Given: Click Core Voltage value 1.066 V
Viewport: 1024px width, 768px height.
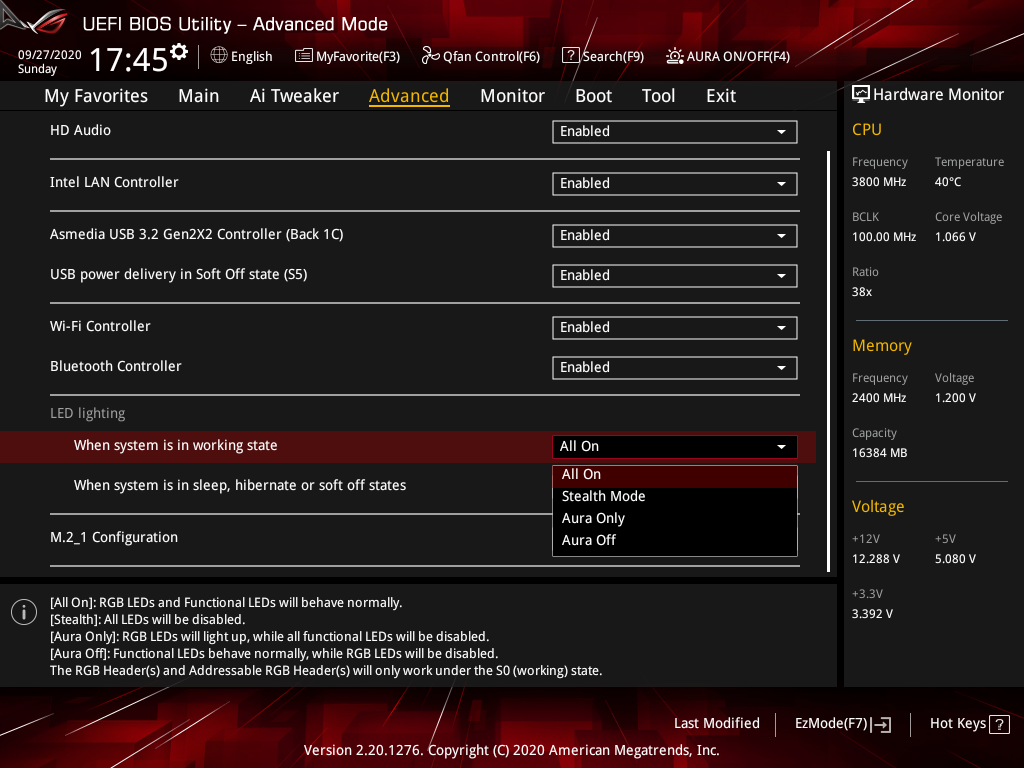Looking at the screenshot, I should click(955, 237).
